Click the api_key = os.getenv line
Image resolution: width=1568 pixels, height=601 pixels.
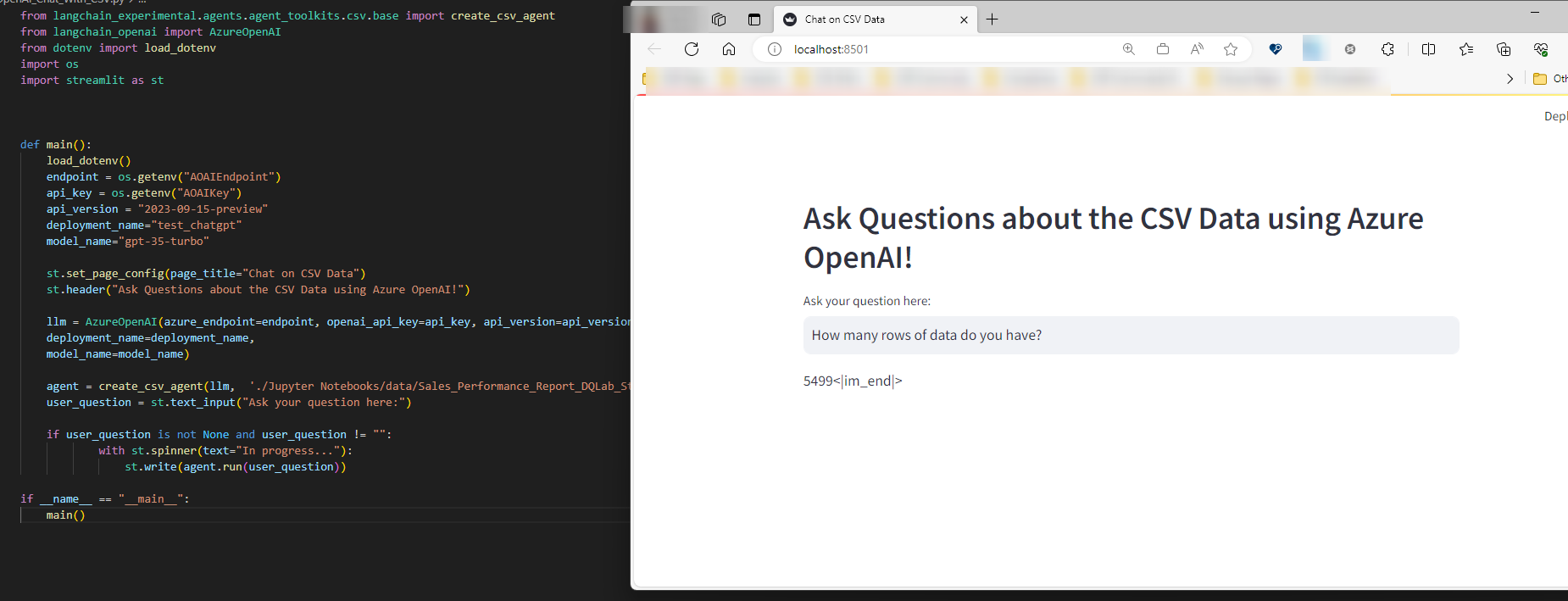144,193
